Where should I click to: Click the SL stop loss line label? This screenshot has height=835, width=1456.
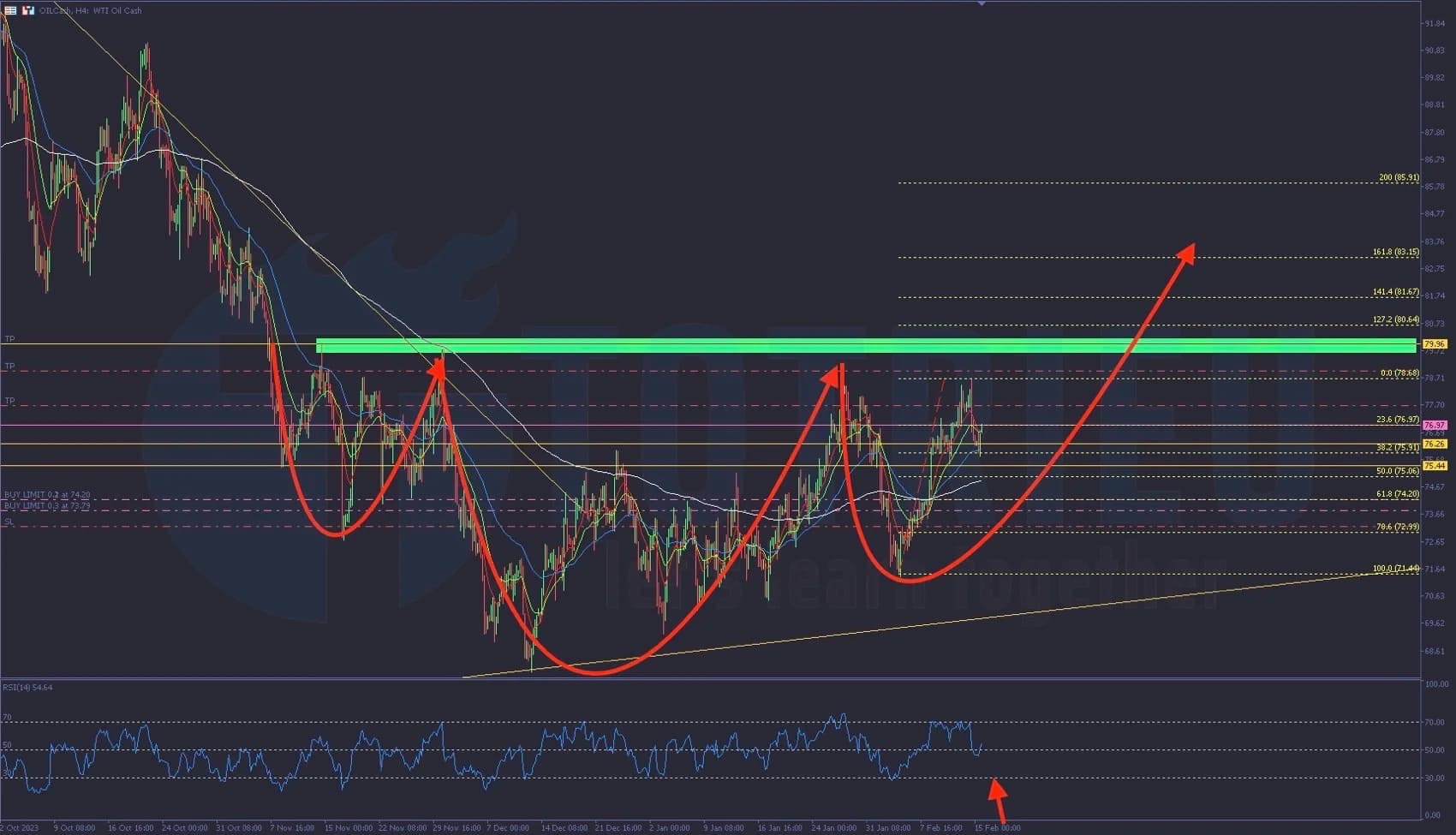coord(9,522)
